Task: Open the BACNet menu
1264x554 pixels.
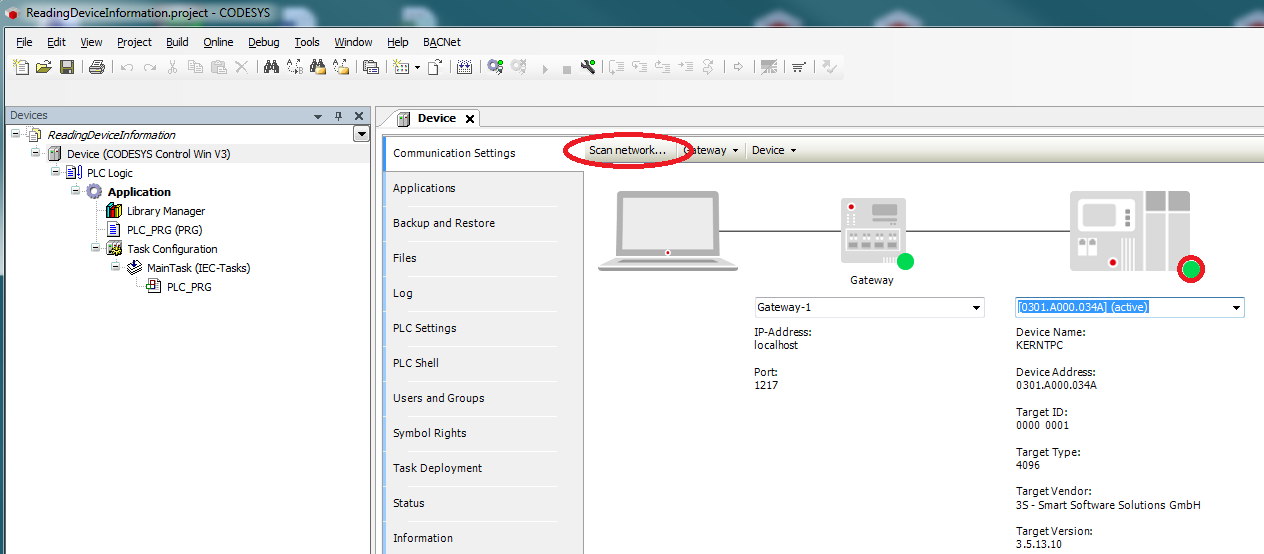Action: 441,42
